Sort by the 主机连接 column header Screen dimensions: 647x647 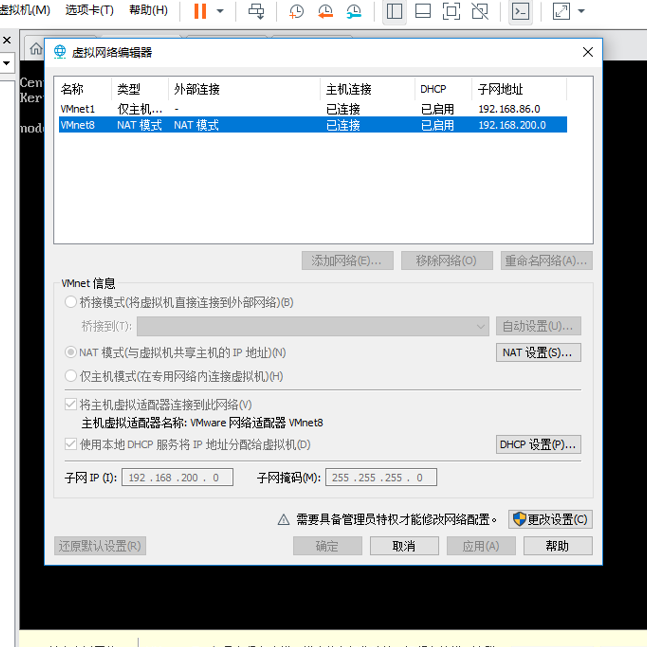pyautogui.click(x=368, y=89)
